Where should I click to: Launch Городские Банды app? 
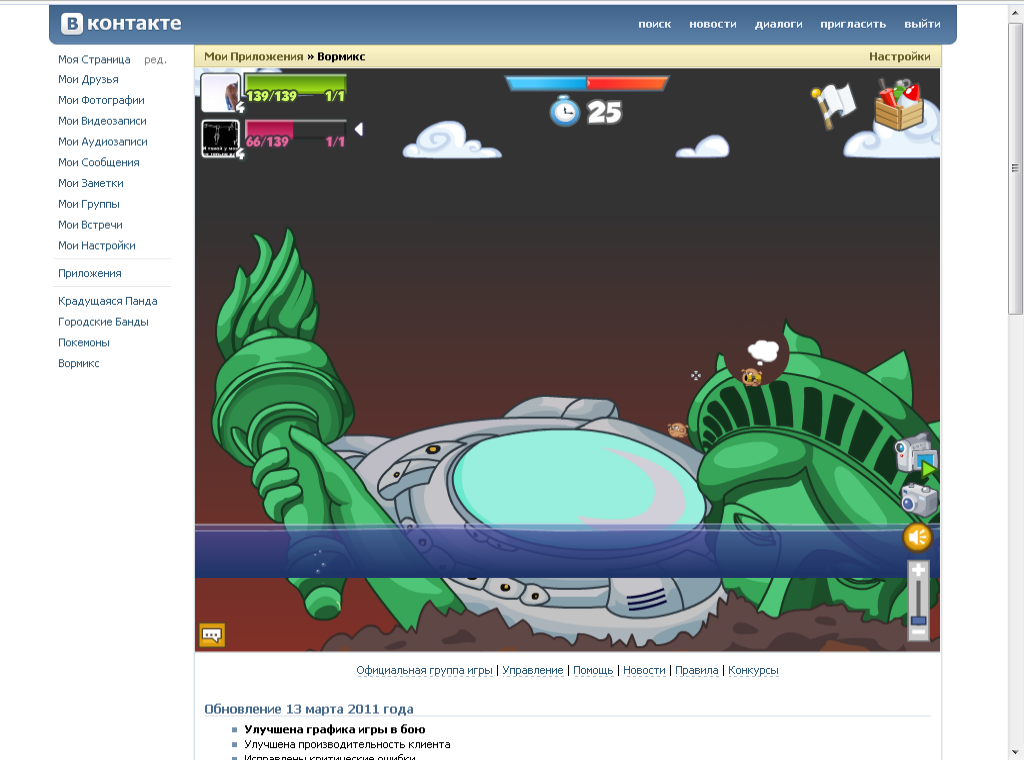pyautogui.click(x=103, y=322)
